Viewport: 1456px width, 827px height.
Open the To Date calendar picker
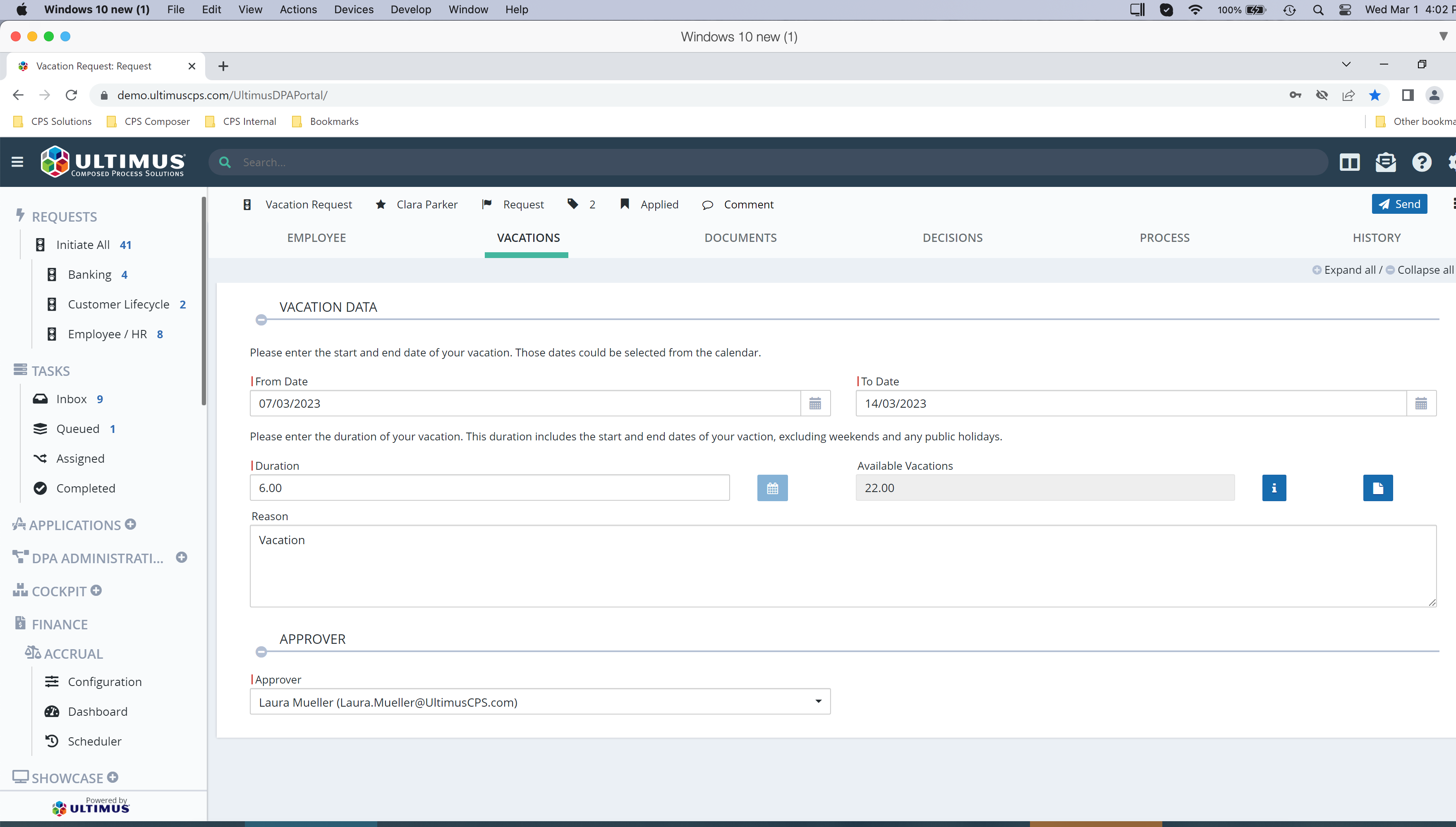(x=1421, y=403)
